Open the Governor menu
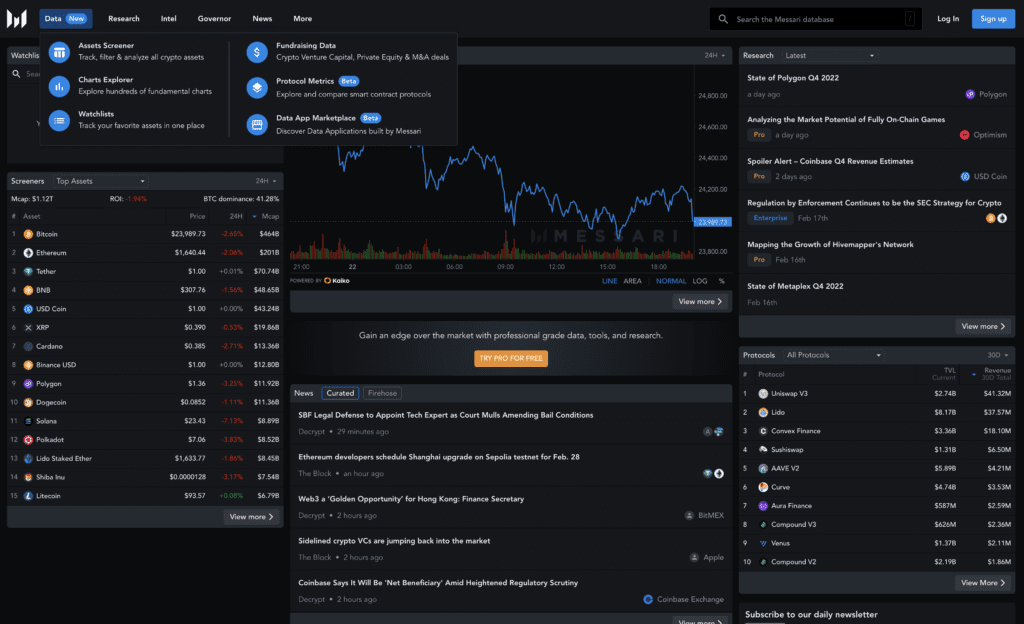 point(214,19)
